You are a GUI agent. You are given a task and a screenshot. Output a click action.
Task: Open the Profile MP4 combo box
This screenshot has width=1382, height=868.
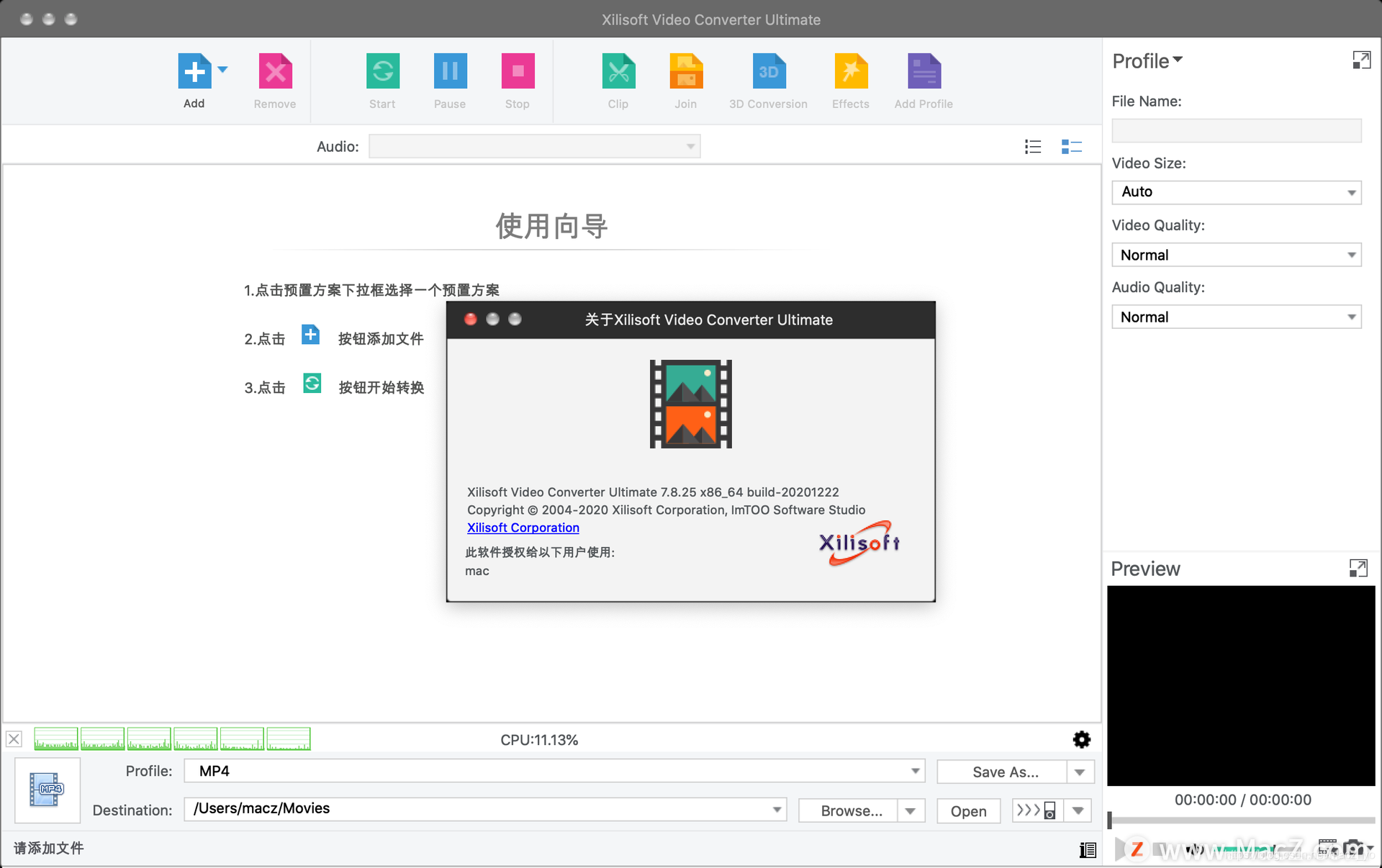click(554, 771)
